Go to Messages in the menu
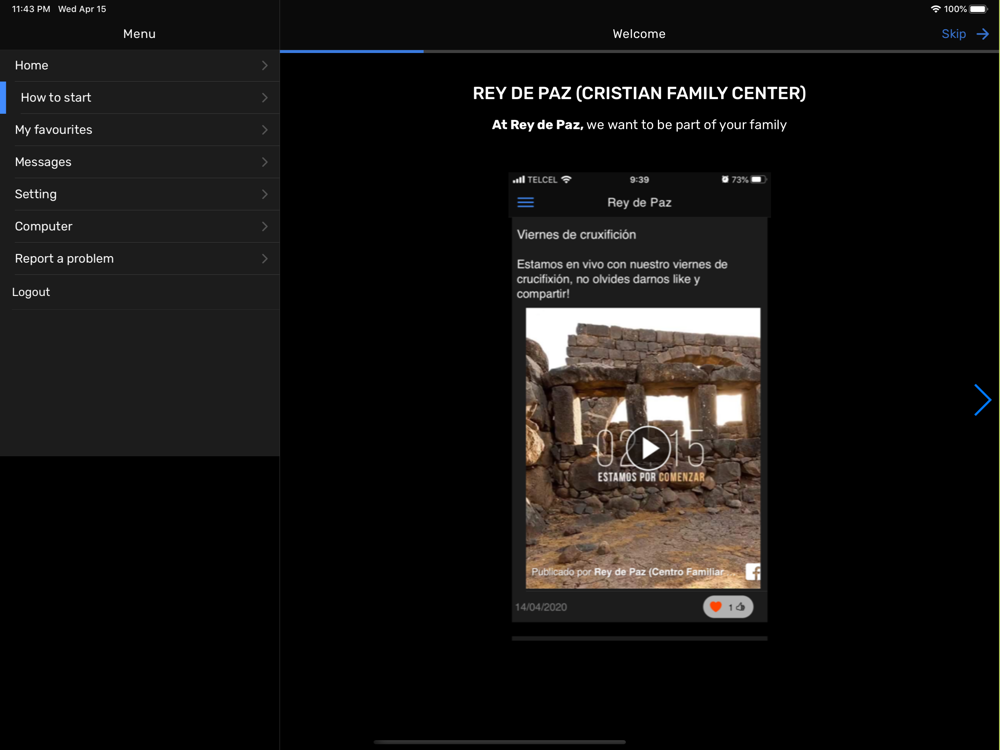The width and height of the screenshot is (1000, 750). pos(140,162)
